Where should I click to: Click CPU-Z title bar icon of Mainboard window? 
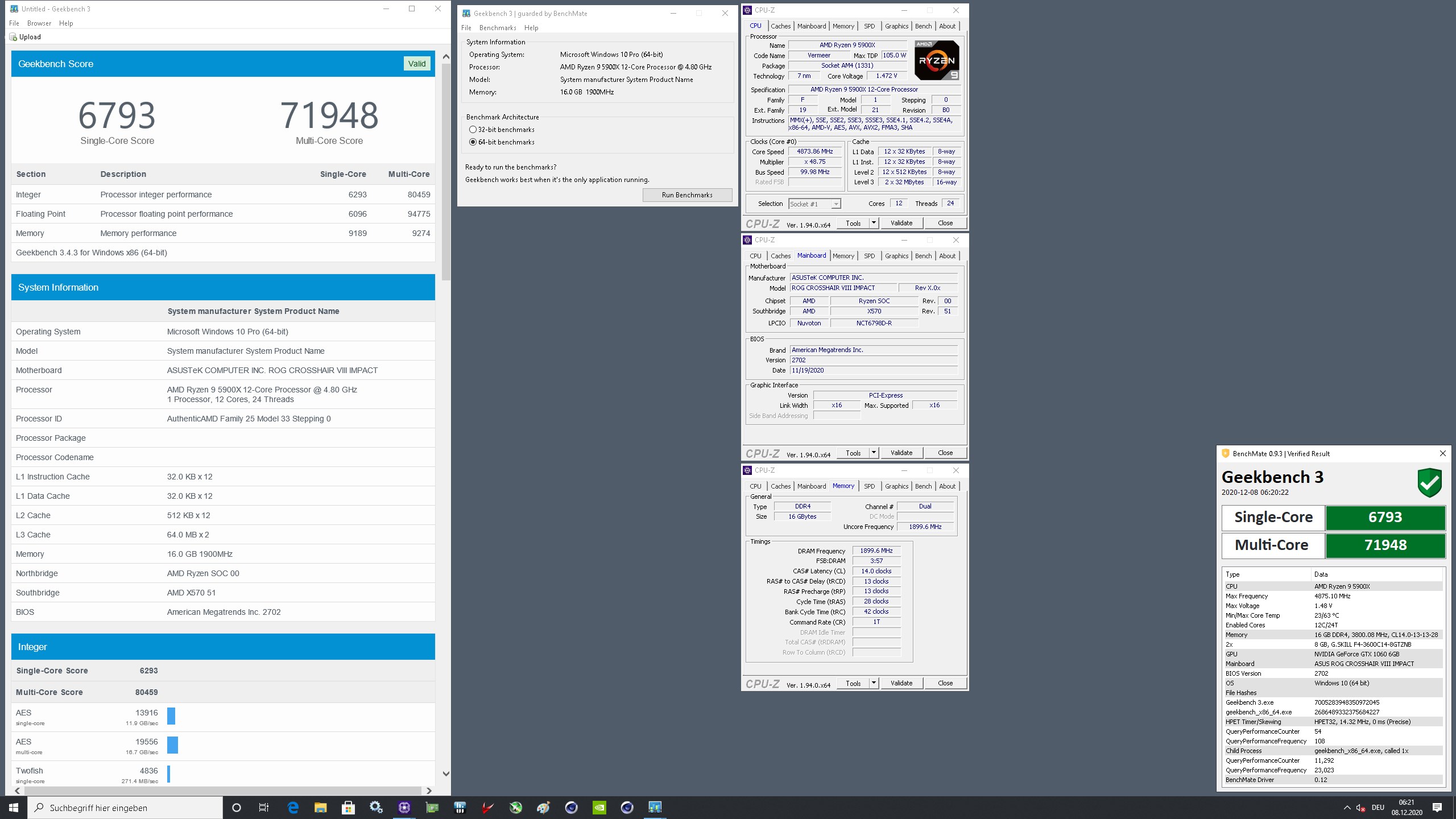[747, 239]
